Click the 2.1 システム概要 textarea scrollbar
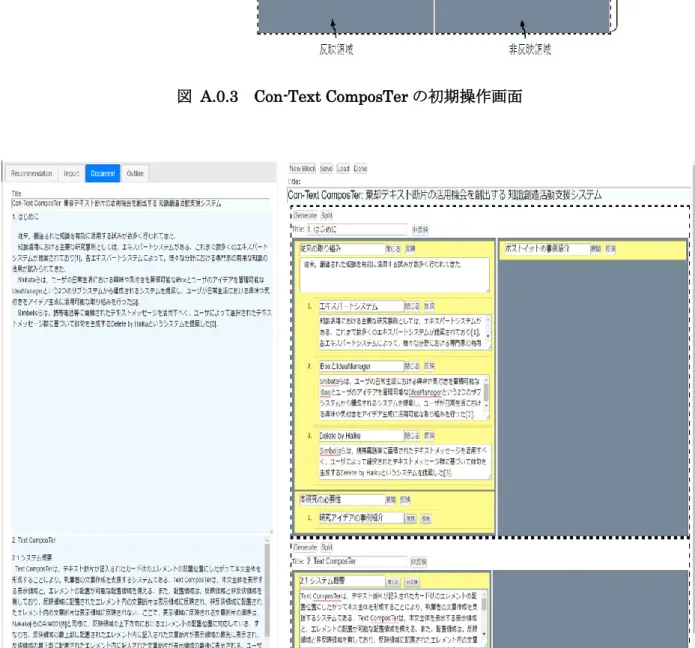Screen dimensions: 695x648 (484, 618)
